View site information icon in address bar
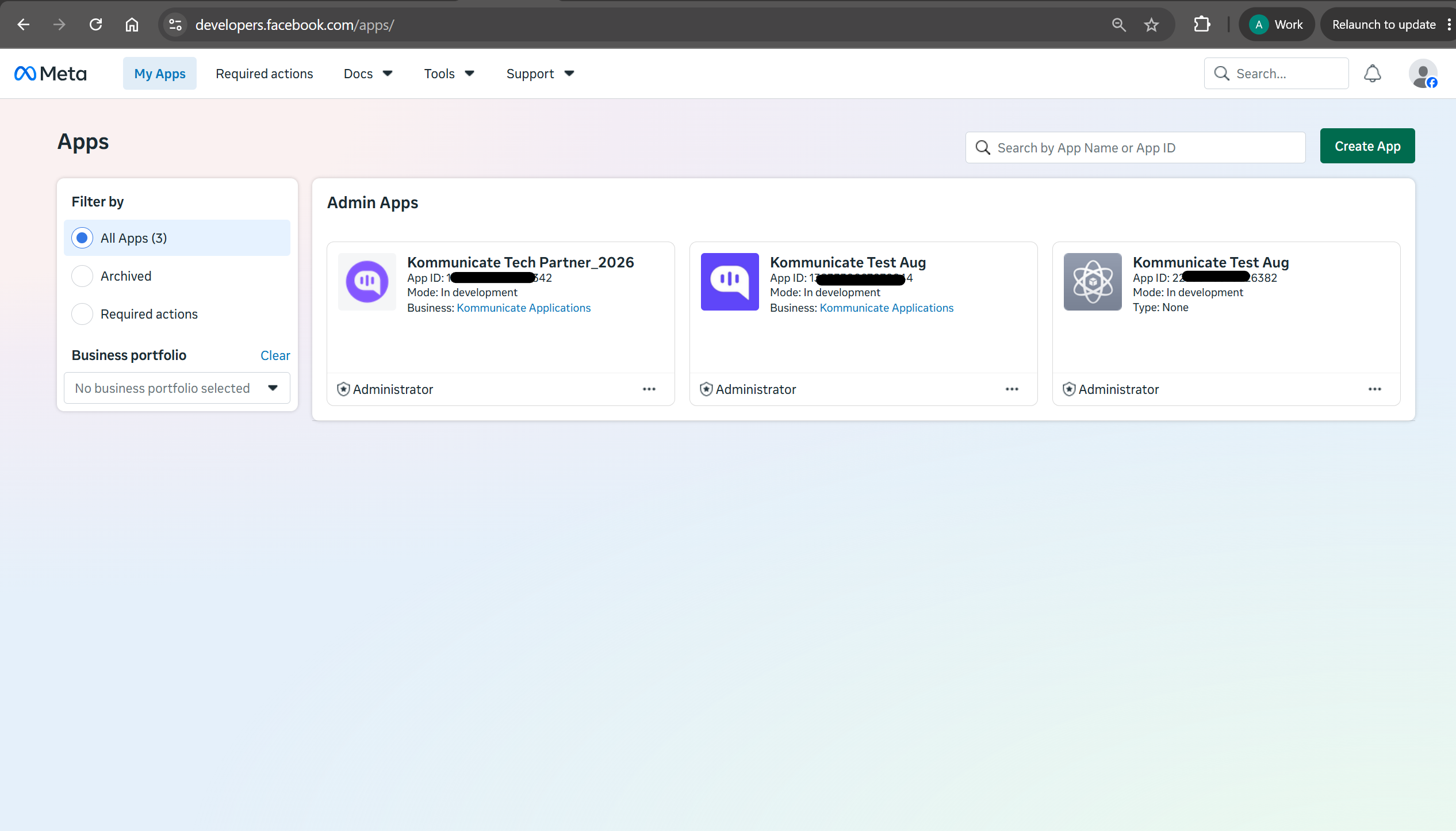Screen dimensions: 1456x831 175,25
